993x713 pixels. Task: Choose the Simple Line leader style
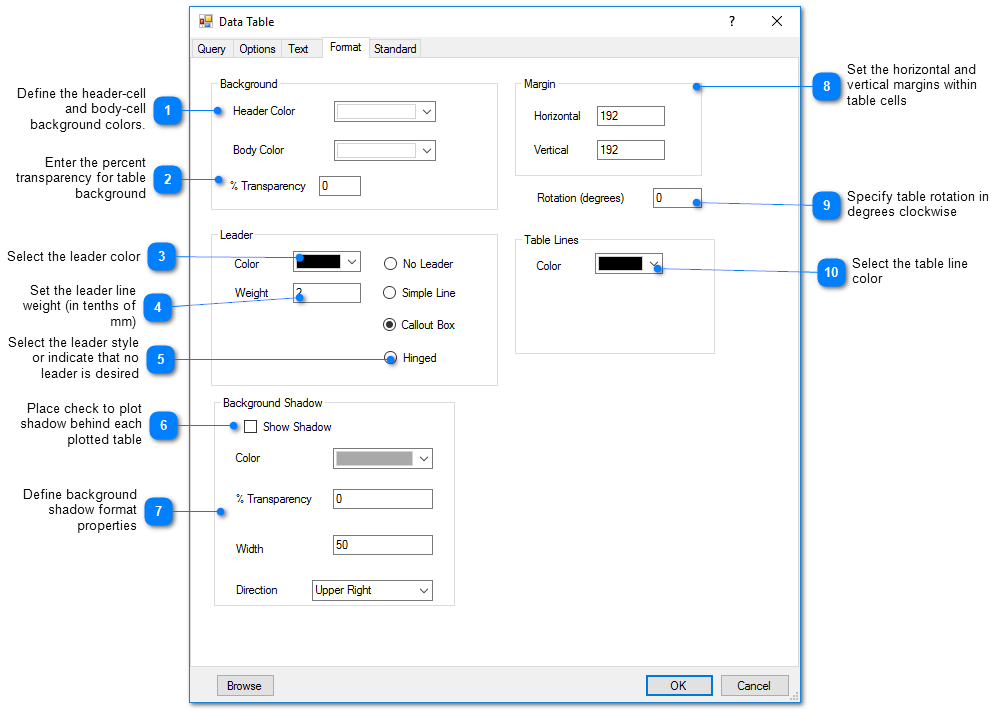[390, 293]
